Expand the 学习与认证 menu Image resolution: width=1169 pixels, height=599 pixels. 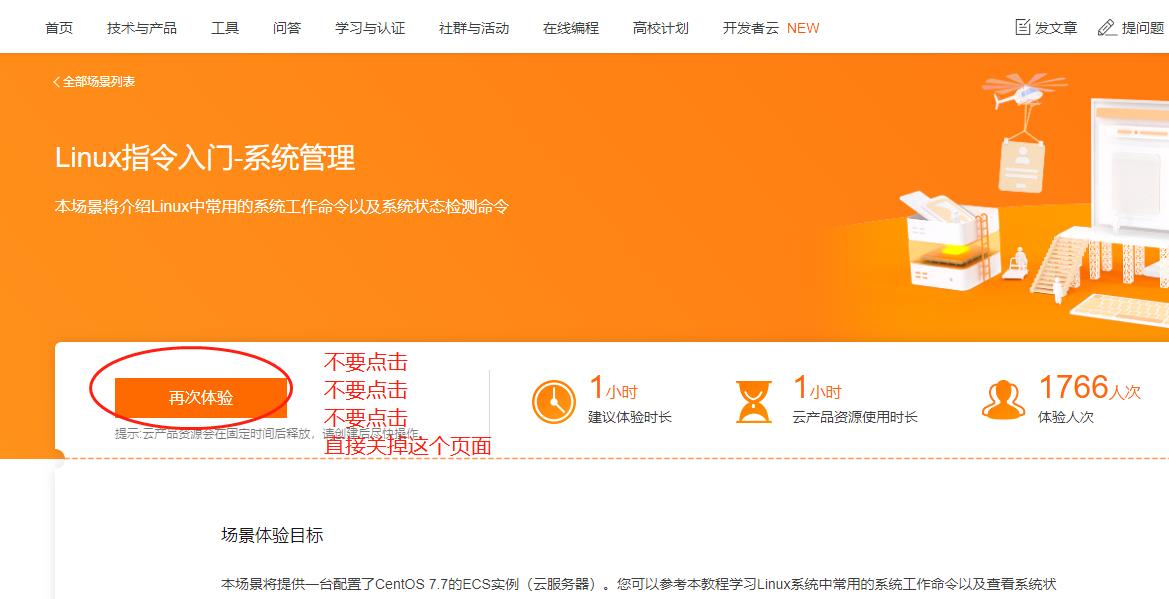(370, 28)
